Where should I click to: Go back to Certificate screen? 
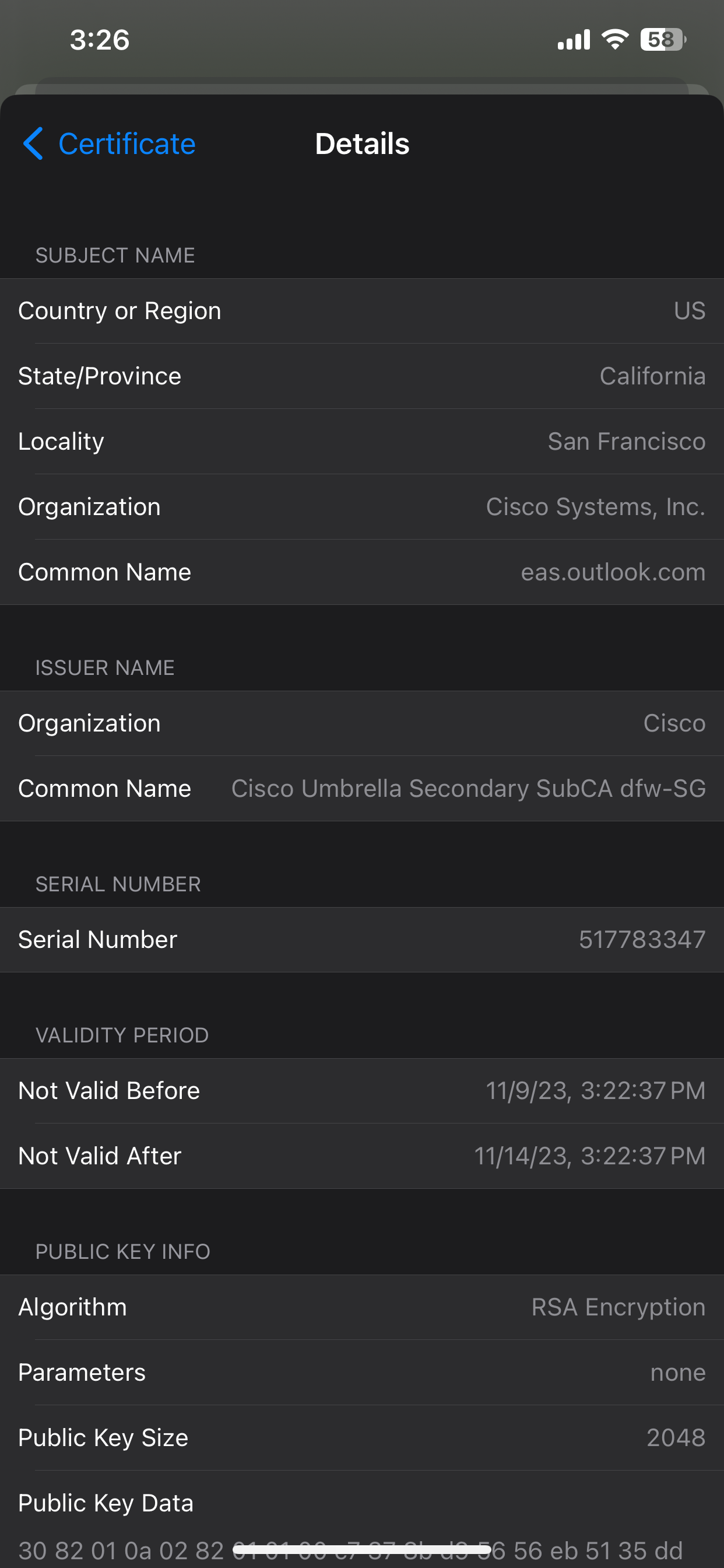click(x=126, y=144)
